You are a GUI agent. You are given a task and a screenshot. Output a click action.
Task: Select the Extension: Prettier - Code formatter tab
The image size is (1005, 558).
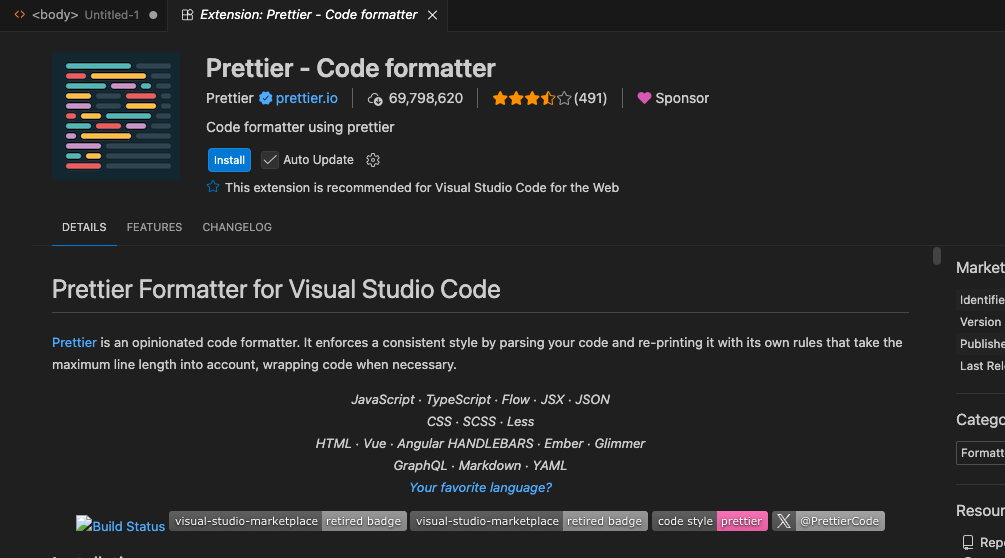(308, 15)
